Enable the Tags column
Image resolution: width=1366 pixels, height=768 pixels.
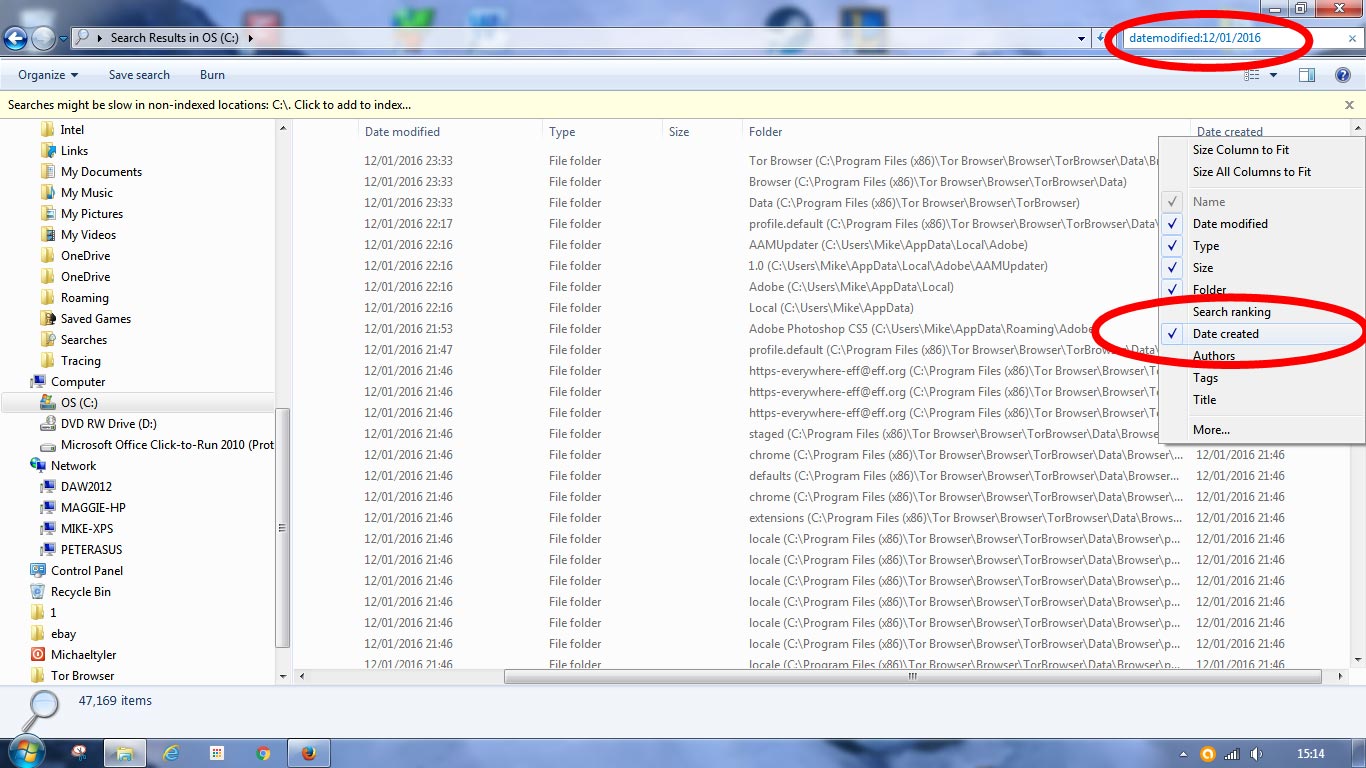1262,378
